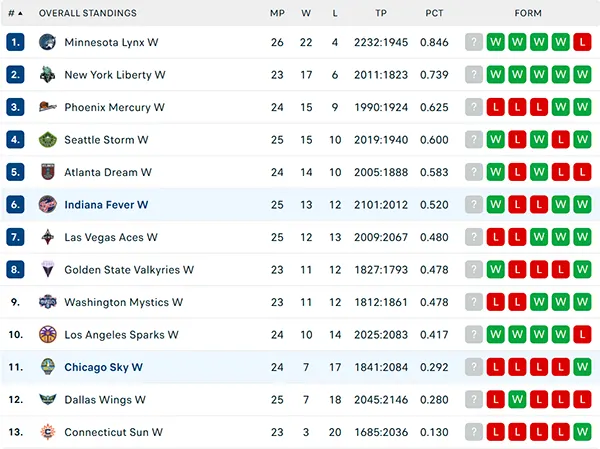Click Dallas Wings' green W form badge
The image size is (600, 449).
click(x=517, y=400)
